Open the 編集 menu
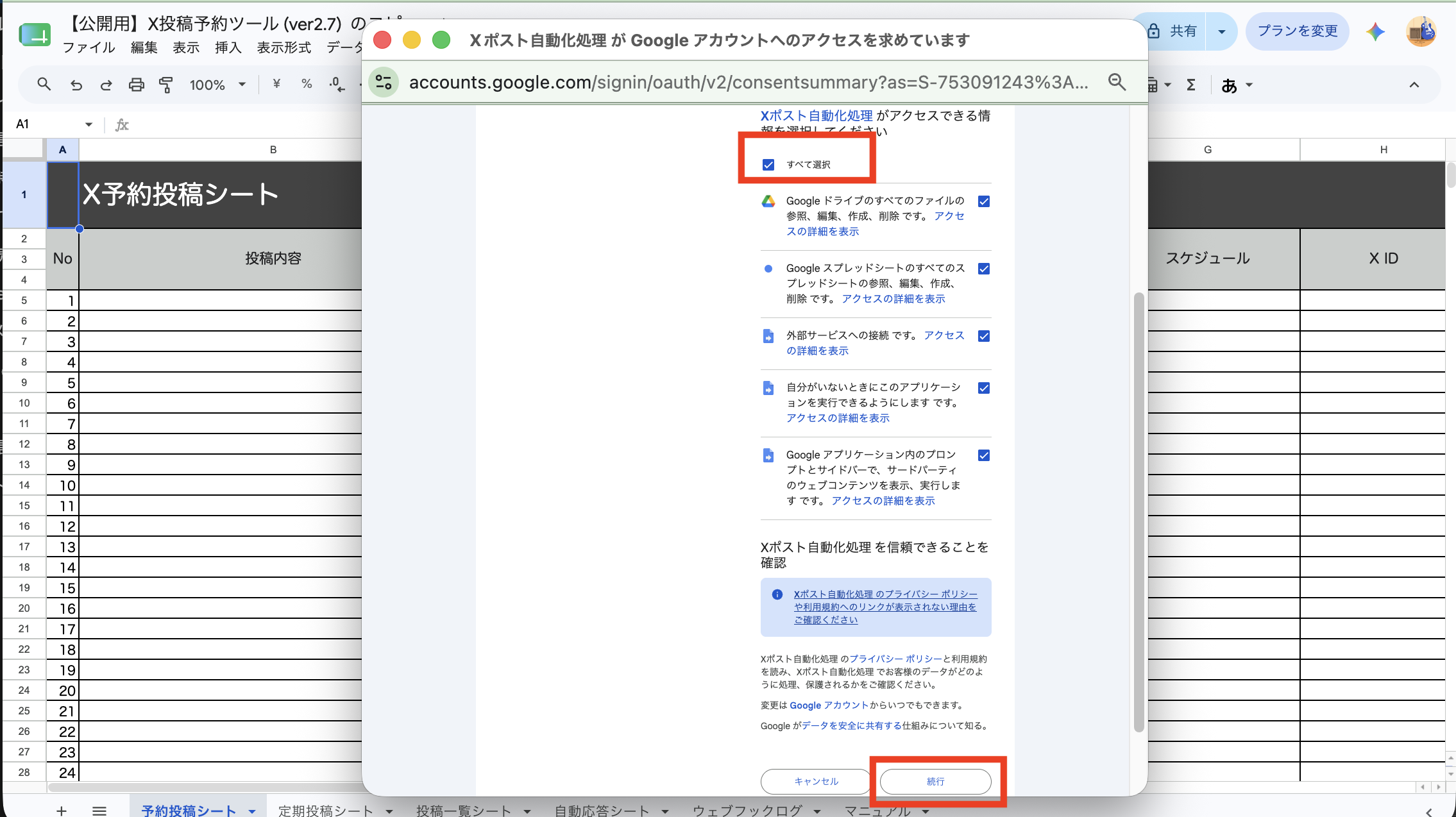 click(144, 47)
